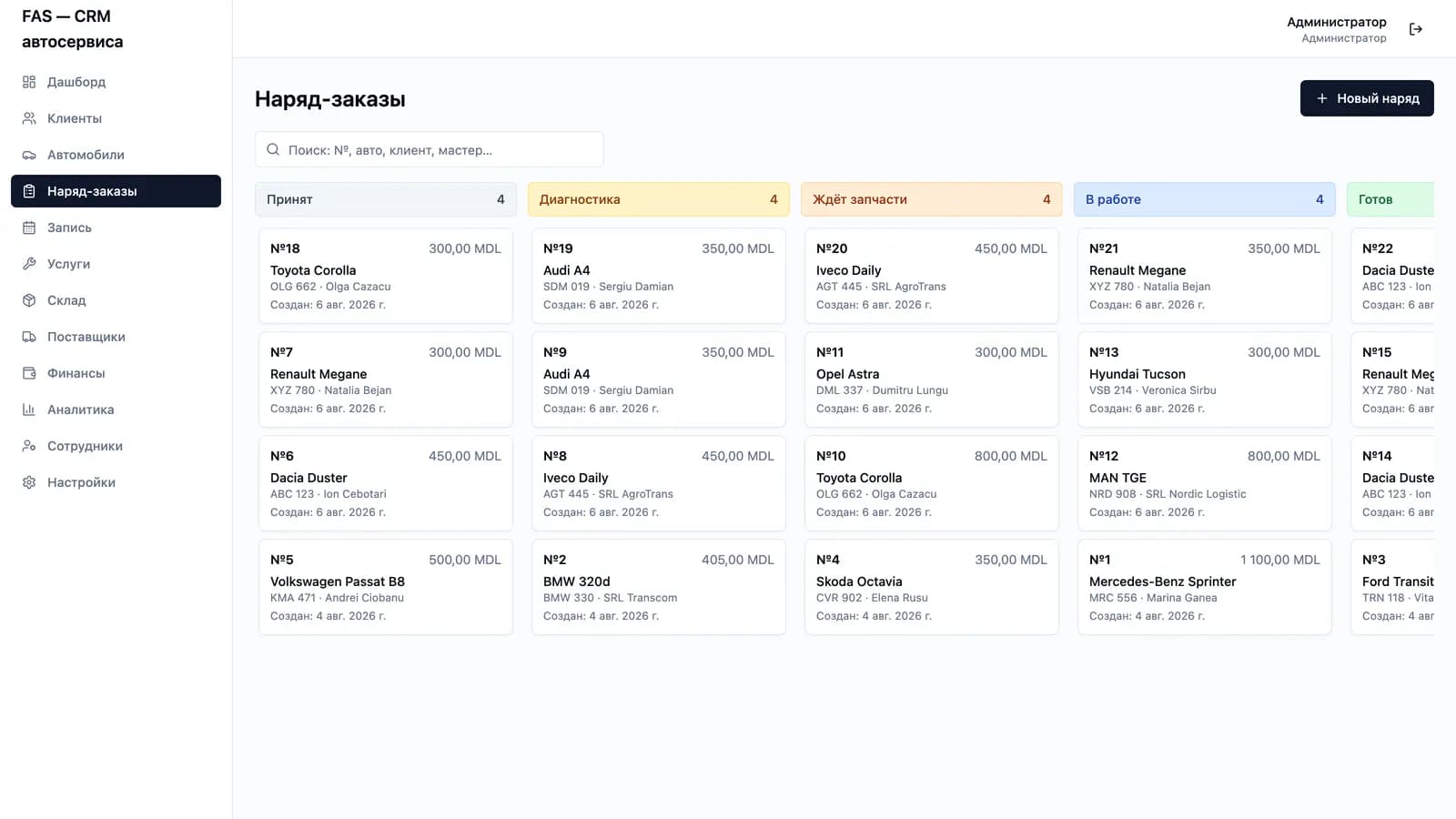1456x819 pixels.
Task: Click the '500,00 MDL' amount
Action: point(465,560)
